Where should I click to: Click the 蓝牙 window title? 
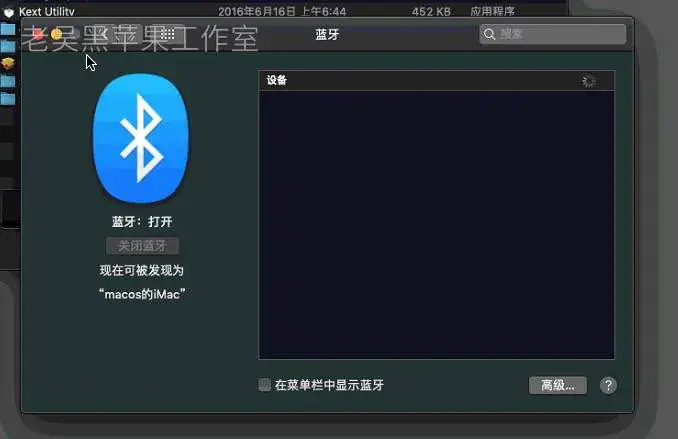(327, 35)
